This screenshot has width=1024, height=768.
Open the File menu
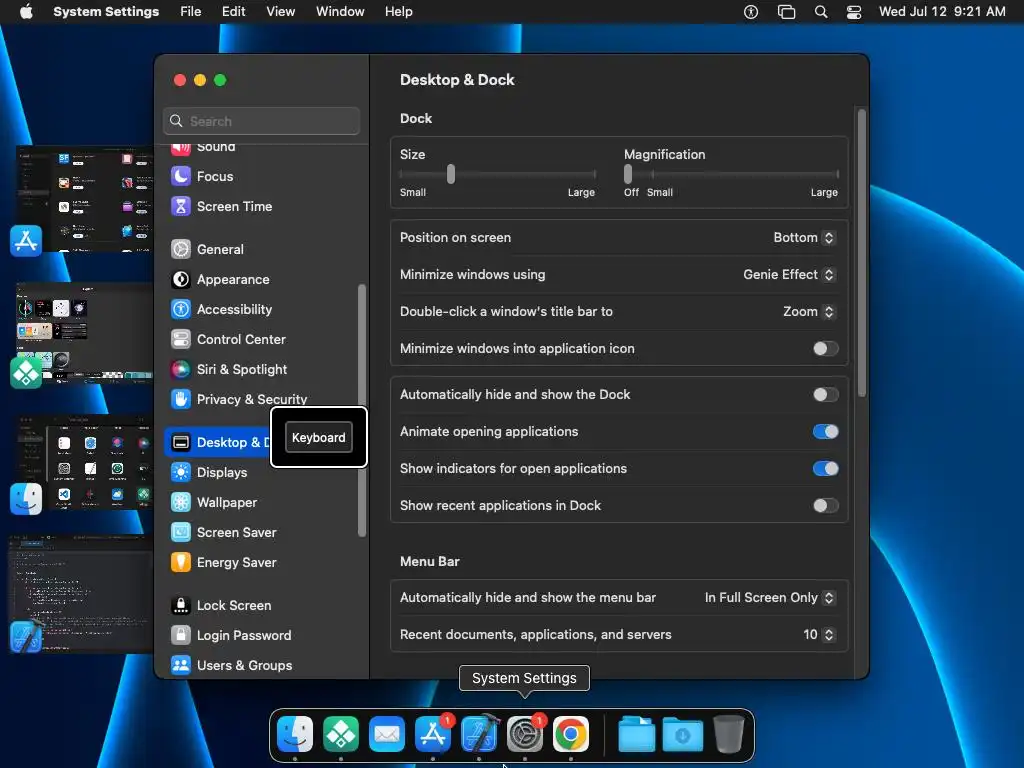(191, 12)
